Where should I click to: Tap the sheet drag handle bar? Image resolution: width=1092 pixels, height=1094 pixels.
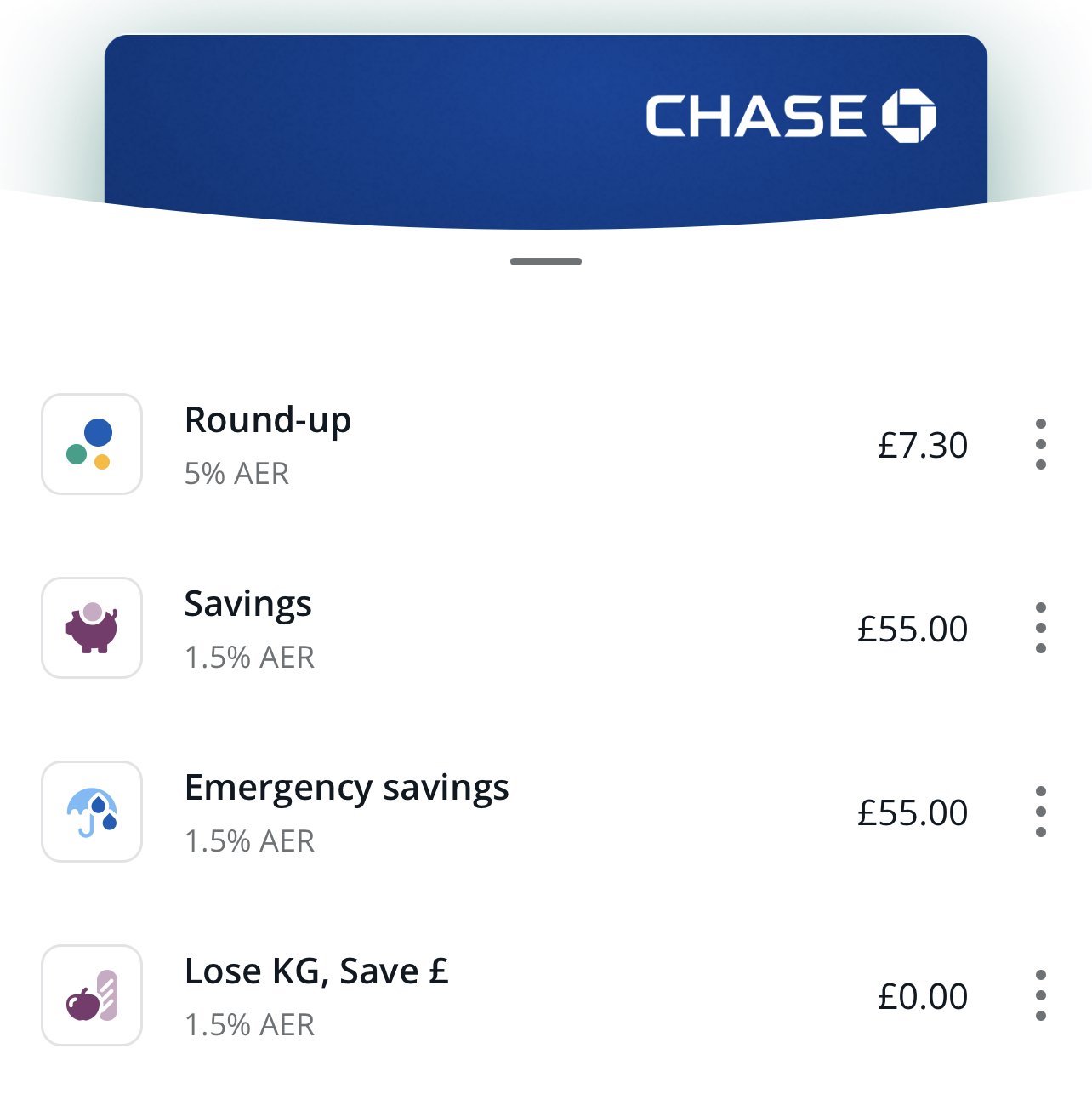pyautogui.click(x=546, y=261)
